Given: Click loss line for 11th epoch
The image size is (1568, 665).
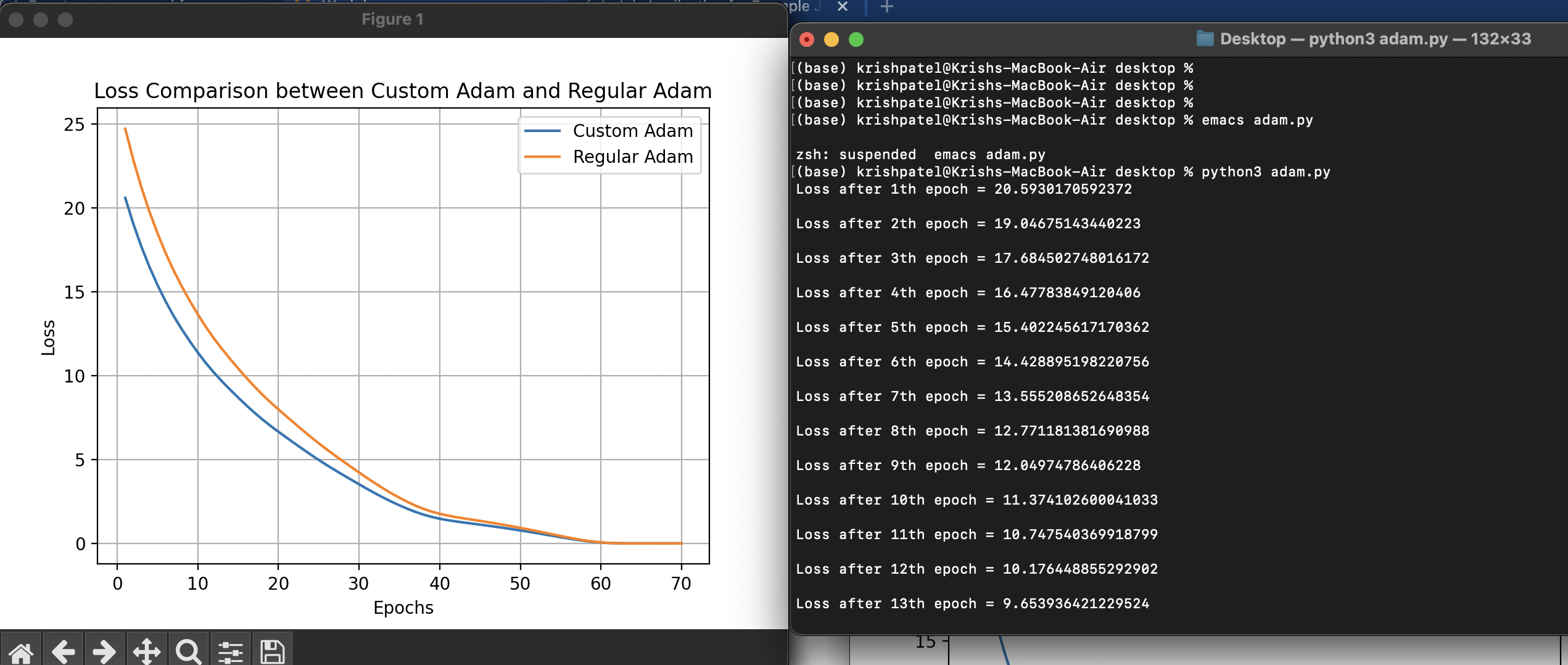Looking at the screenshot, I should [x=976, y=534].
